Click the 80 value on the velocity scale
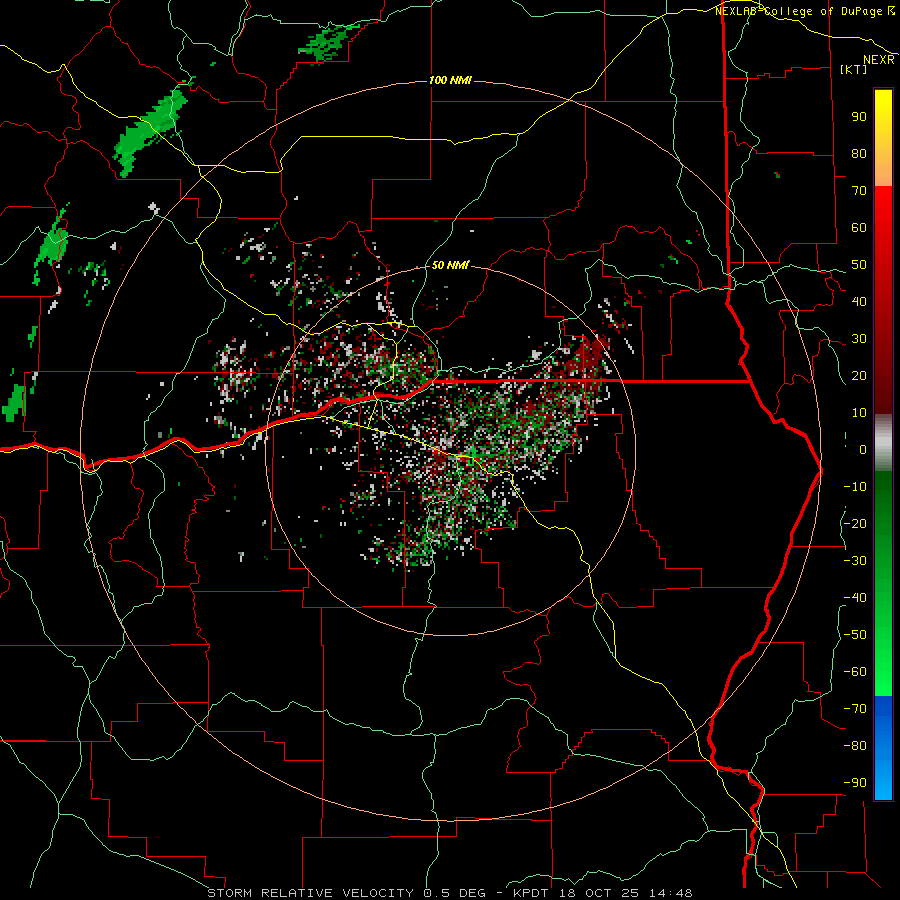Image resolution: width=900 pixels, height=900 pixels. tap(859, 153)
